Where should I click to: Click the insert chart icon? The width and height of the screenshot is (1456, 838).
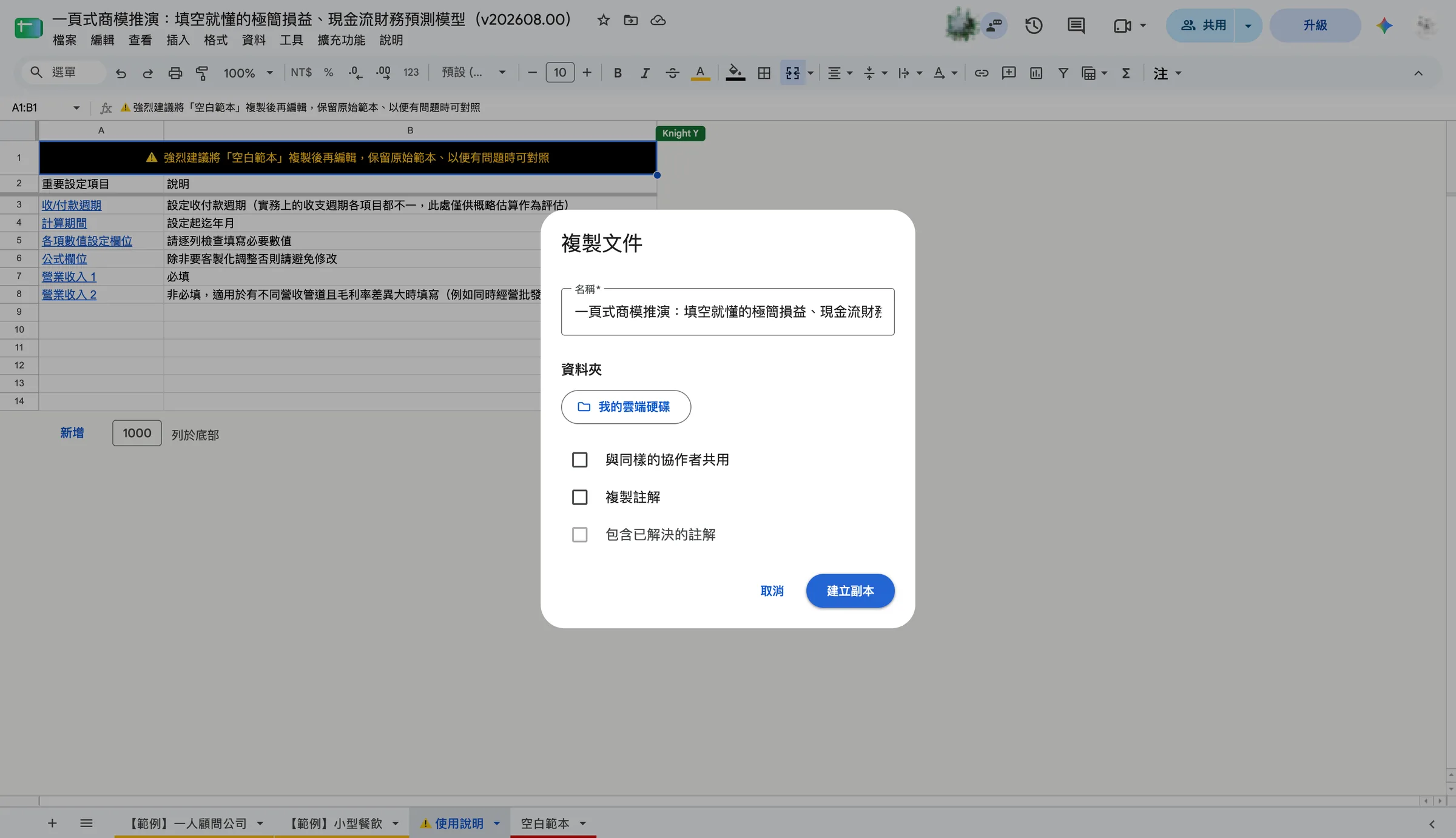[x=1036, y=73]
